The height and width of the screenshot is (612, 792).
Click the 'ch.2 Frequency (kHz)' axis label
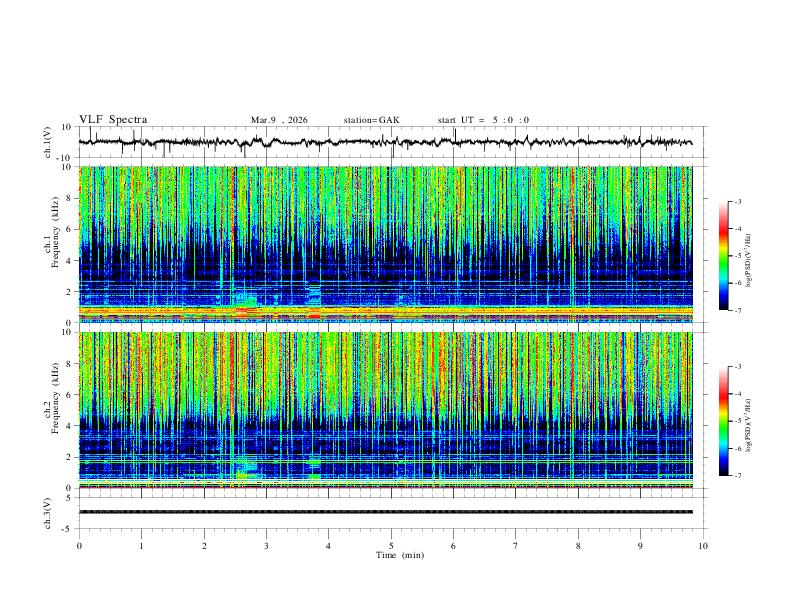point(51,398)
